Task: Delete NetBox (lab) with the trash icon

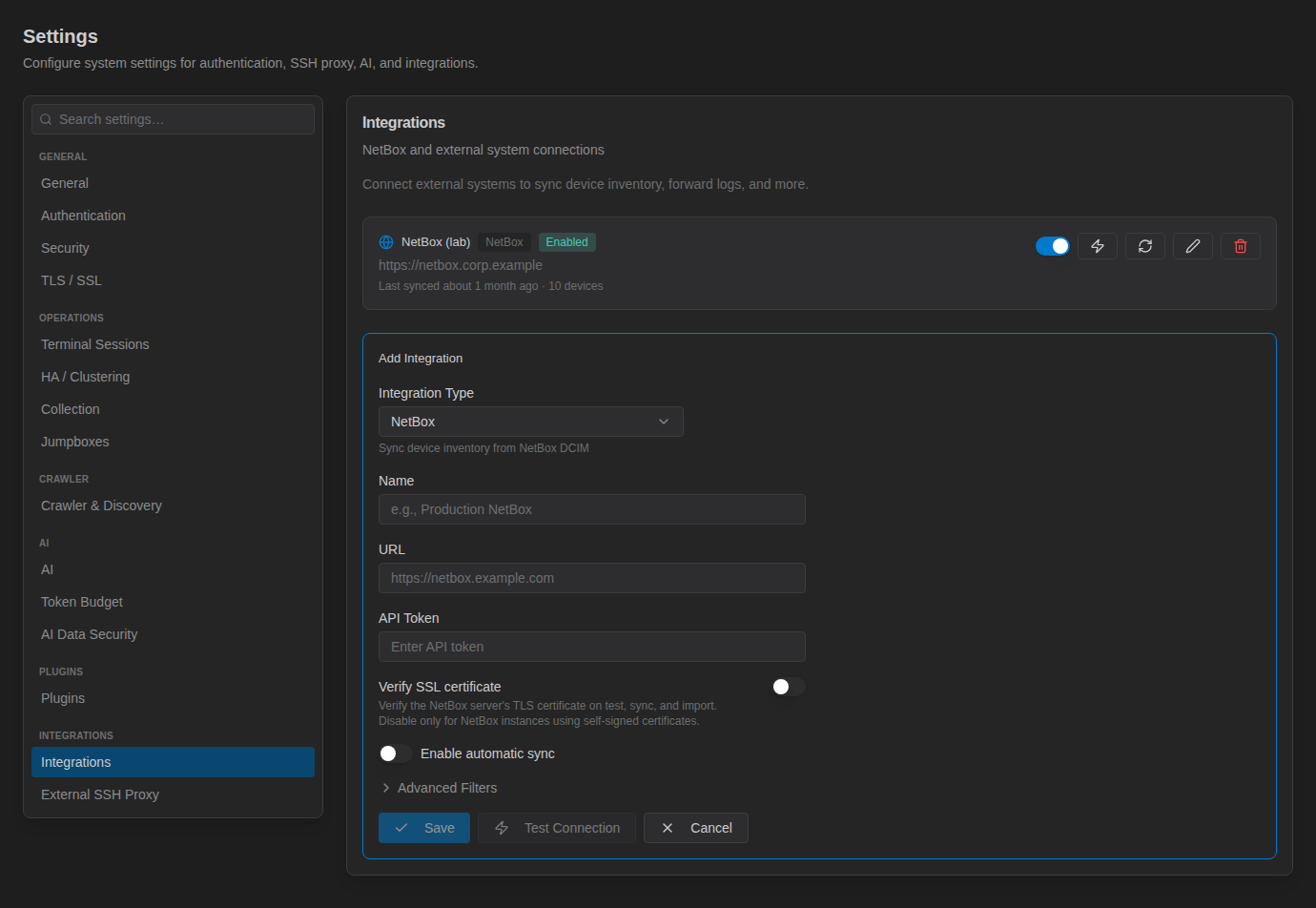Action: pos(1241,246)
